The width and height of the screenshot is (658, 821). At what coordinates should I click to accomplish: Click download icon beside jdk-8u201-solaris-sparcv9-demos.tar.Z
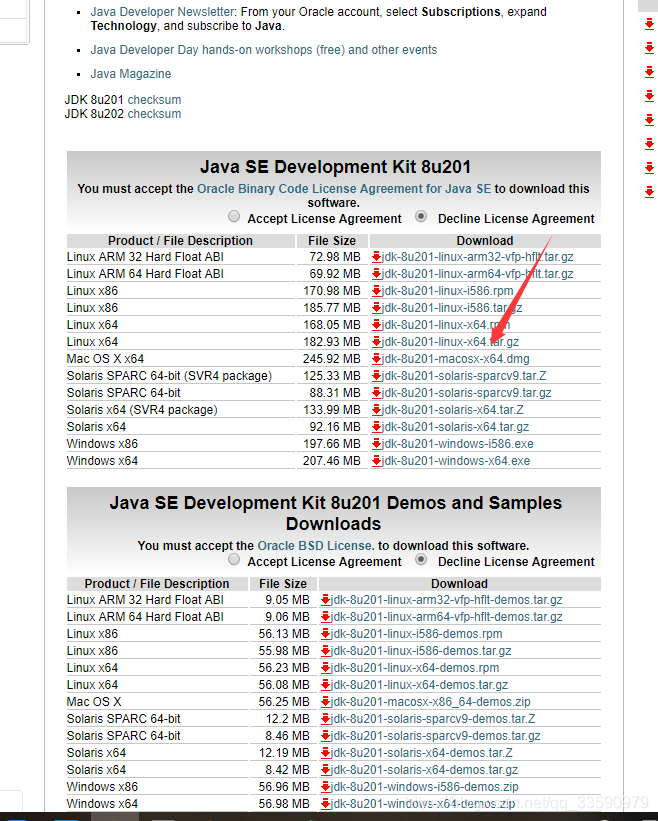(x=326, y=719)
